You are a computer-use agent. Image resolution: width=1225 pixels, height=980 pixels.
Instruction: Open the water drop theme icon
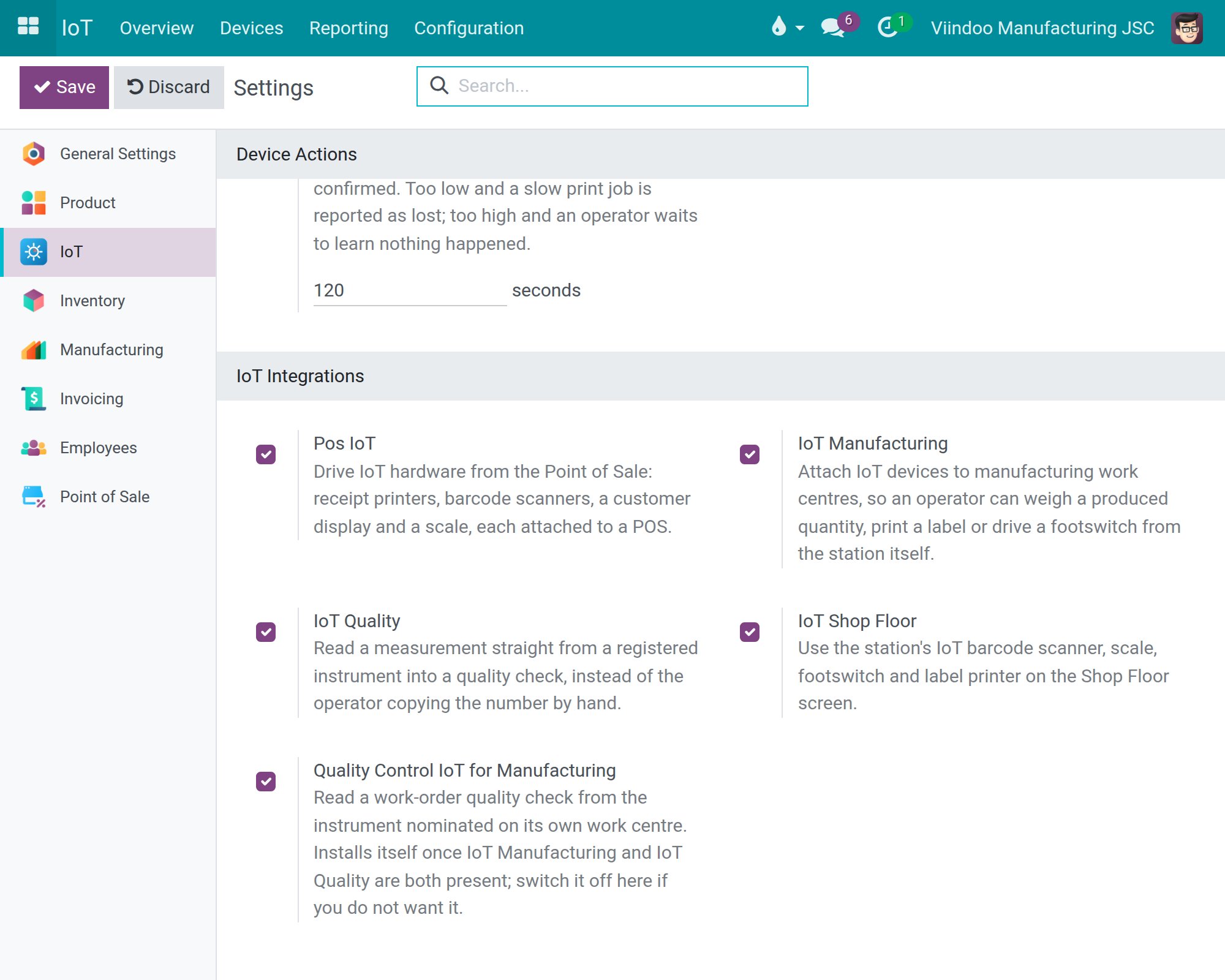pos(778,26)
